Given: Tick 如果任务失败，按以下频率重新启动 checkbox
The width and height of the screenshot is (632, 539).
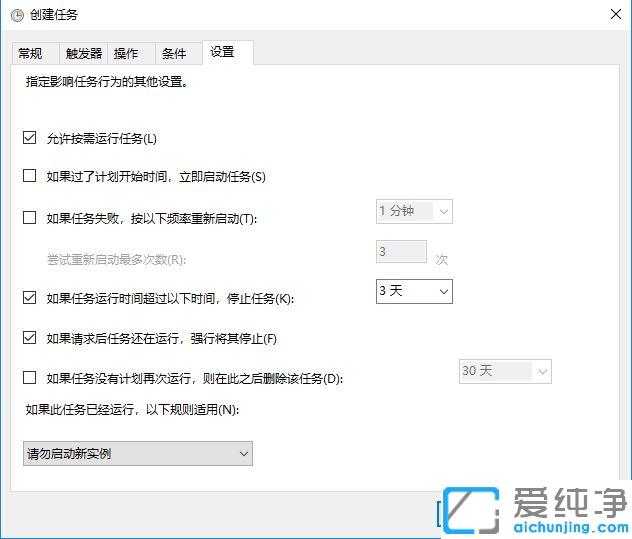Looking at the screenshot, I should coord(30,218).
